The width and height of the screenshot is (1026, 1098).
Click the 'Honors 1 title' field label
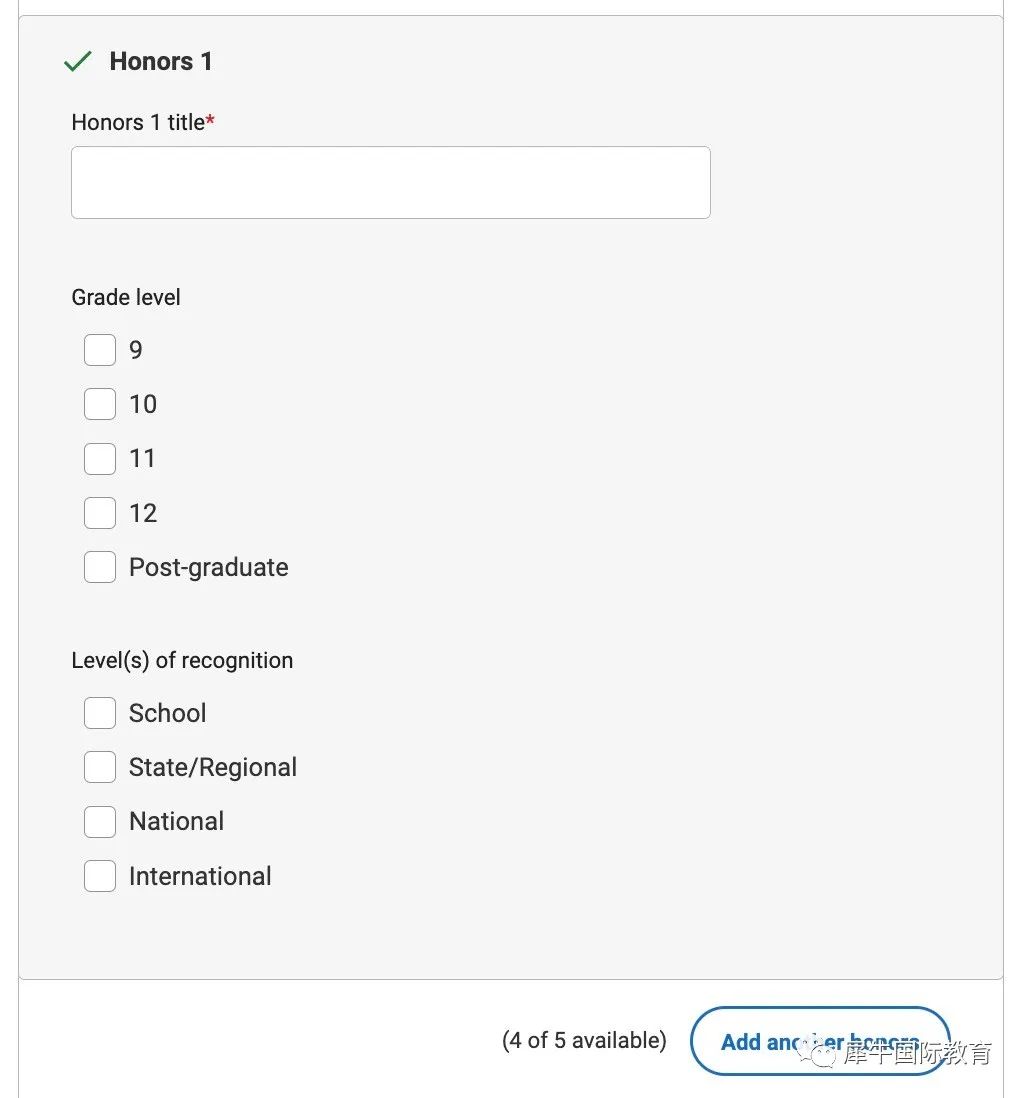click(138, 123)
